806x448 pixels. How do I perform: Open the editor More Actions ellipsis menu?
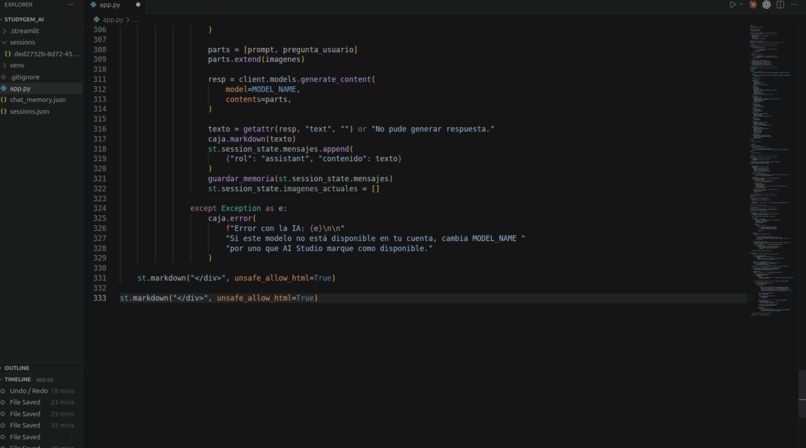tap(794, 5)
